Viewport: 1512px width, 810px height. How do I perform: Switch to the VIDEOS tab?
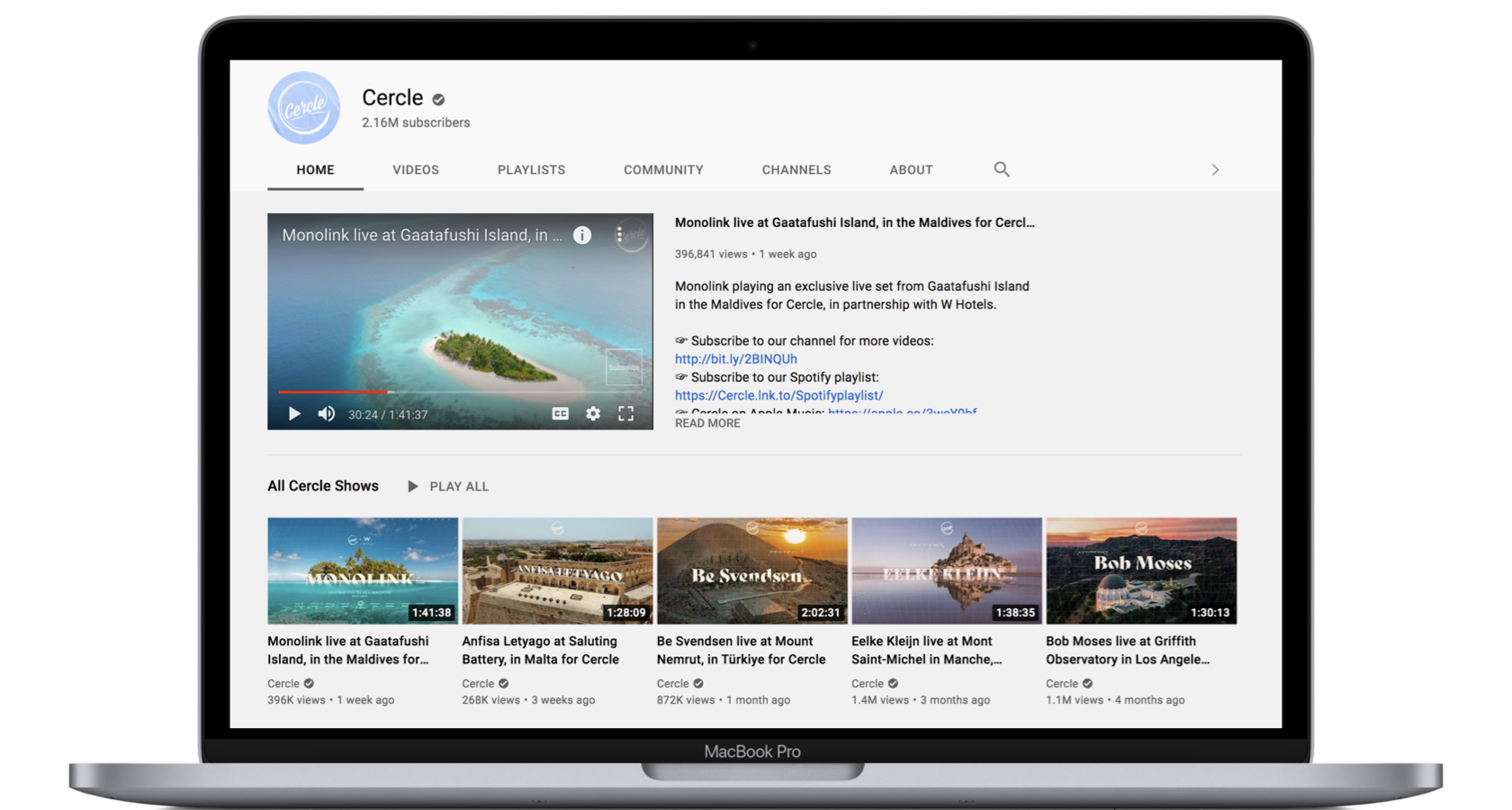416,169
